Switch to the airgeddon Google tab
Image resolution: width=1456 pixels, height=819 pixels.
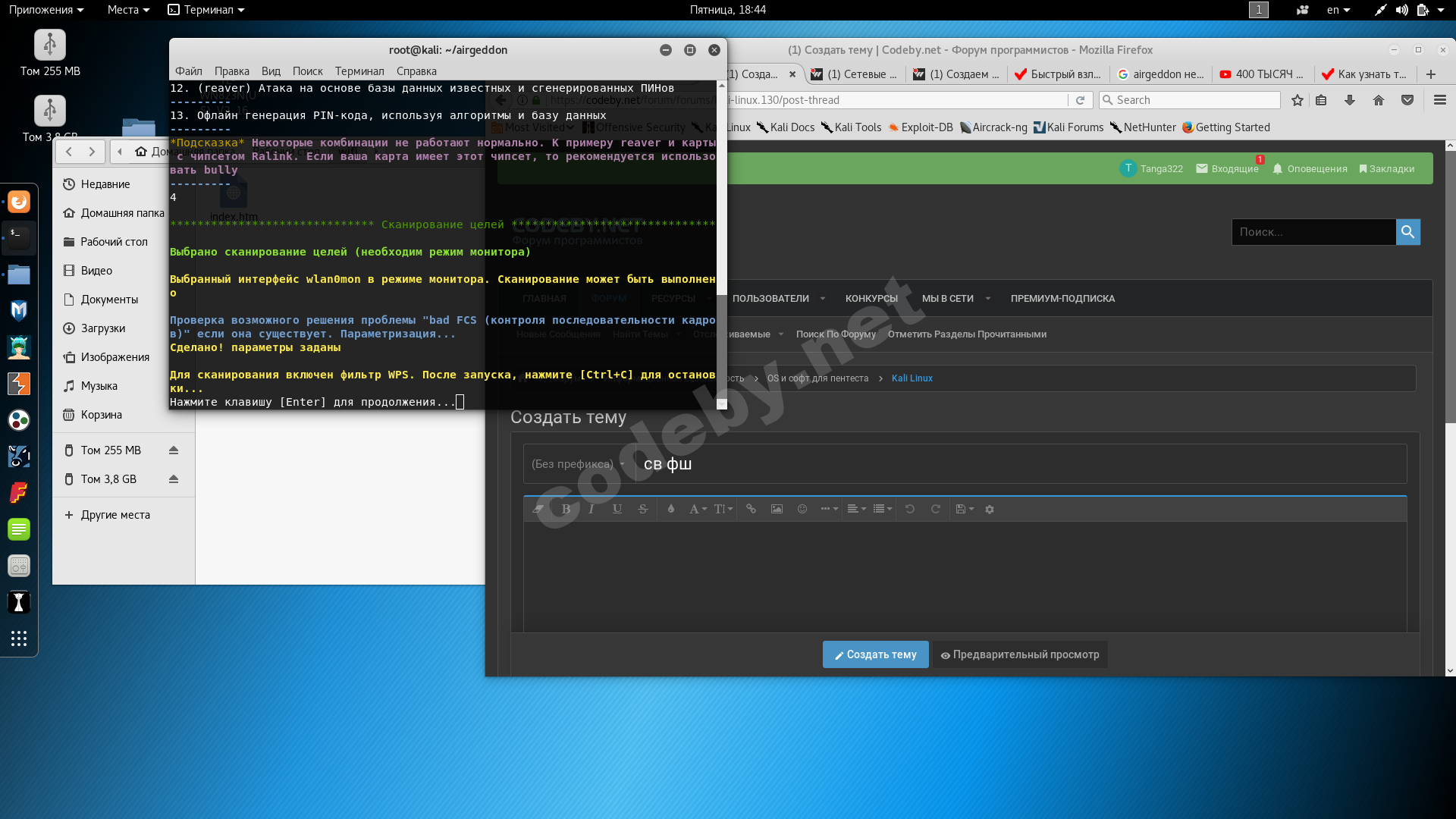pos(1160,74)
